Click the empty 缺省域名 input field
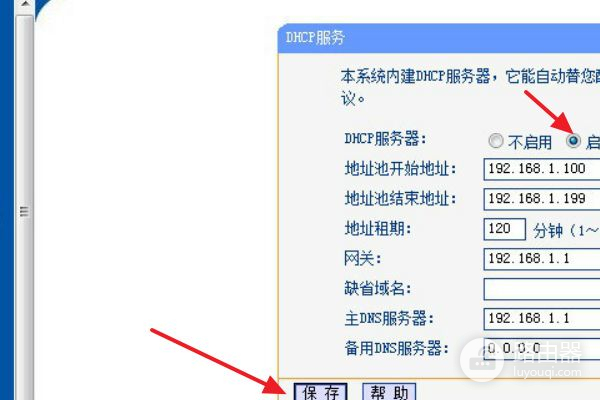 coord(542,289)
